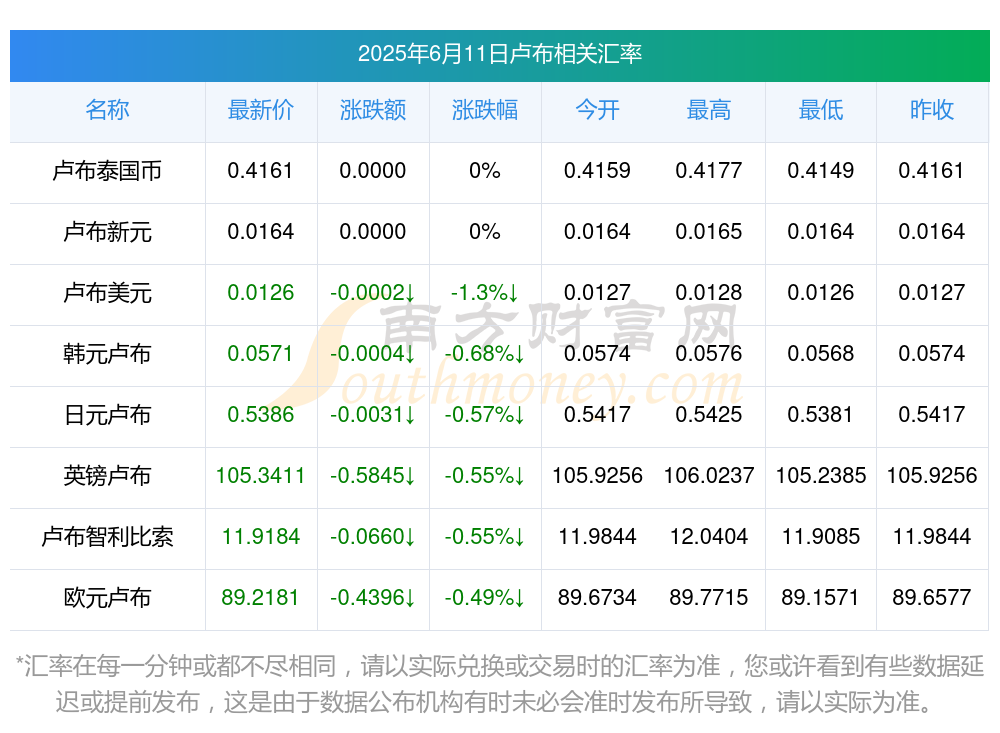Image resolution: width=1000 pixels, height=733 pixels.
Task: Click the 欧元卢布 row name
Action: tap(107, 598)
